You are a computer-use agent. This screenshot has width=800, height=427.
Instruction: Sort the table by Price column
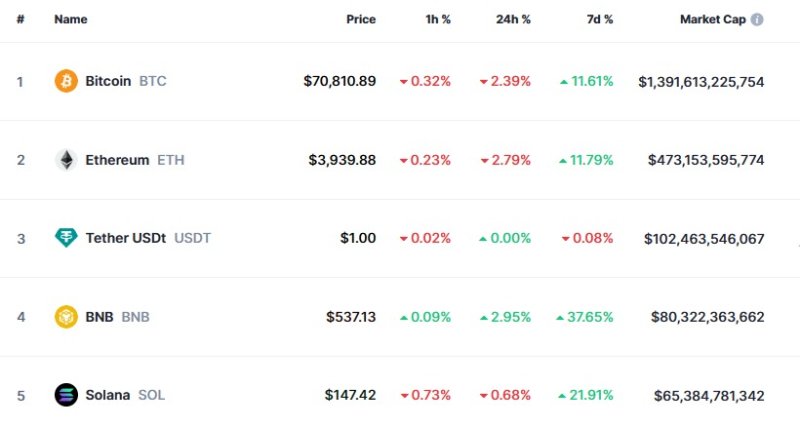(361, 19)
